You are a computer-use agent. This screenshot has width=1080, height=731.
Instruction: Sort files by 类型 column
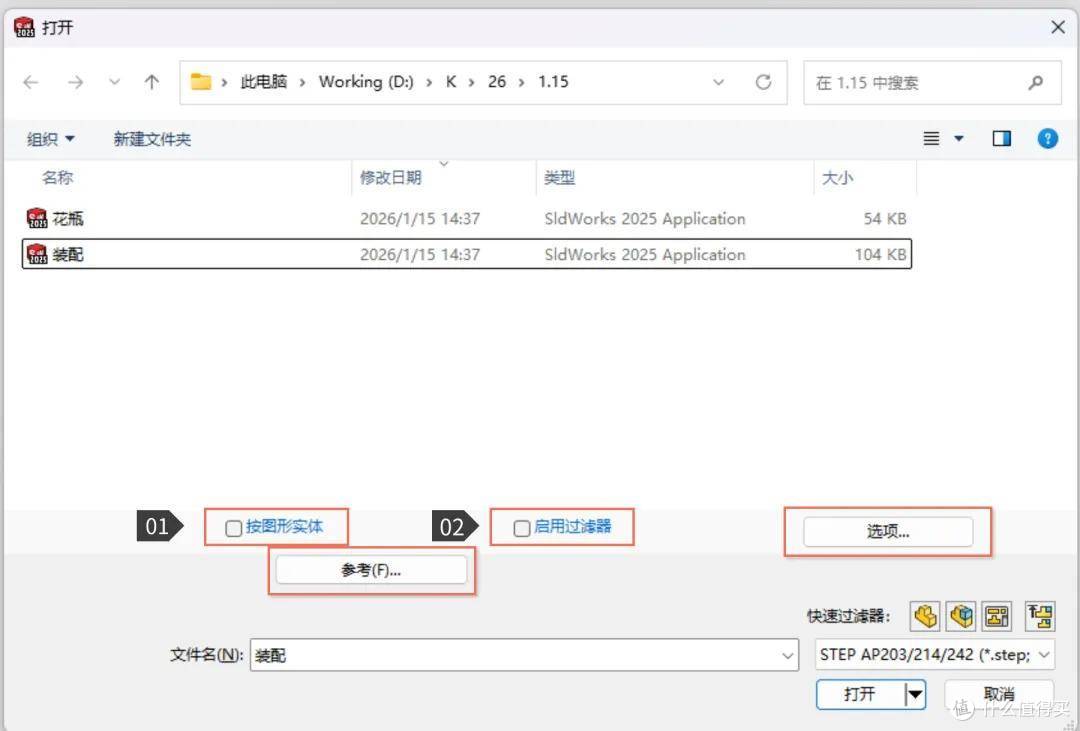559,178
